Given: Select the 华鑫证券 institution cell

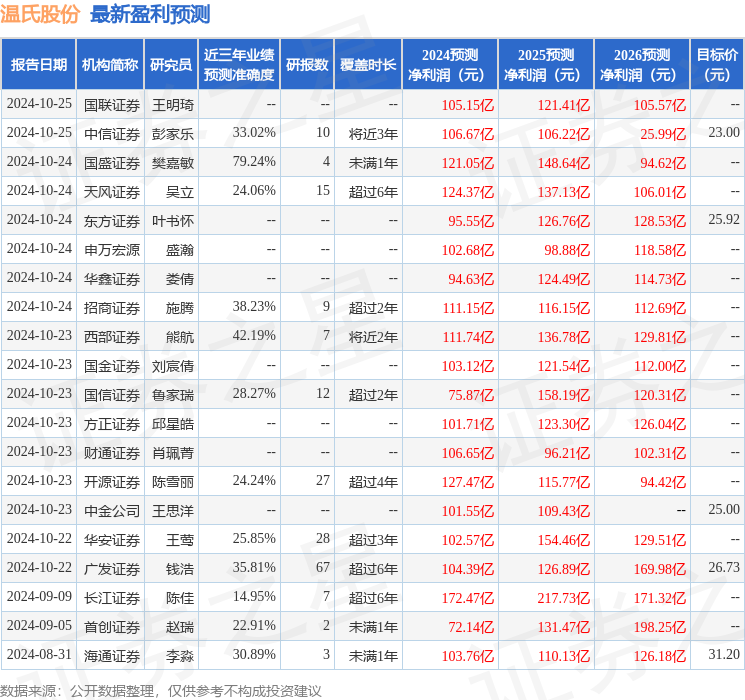Looking at the screenshot, I should click(112, 279).
